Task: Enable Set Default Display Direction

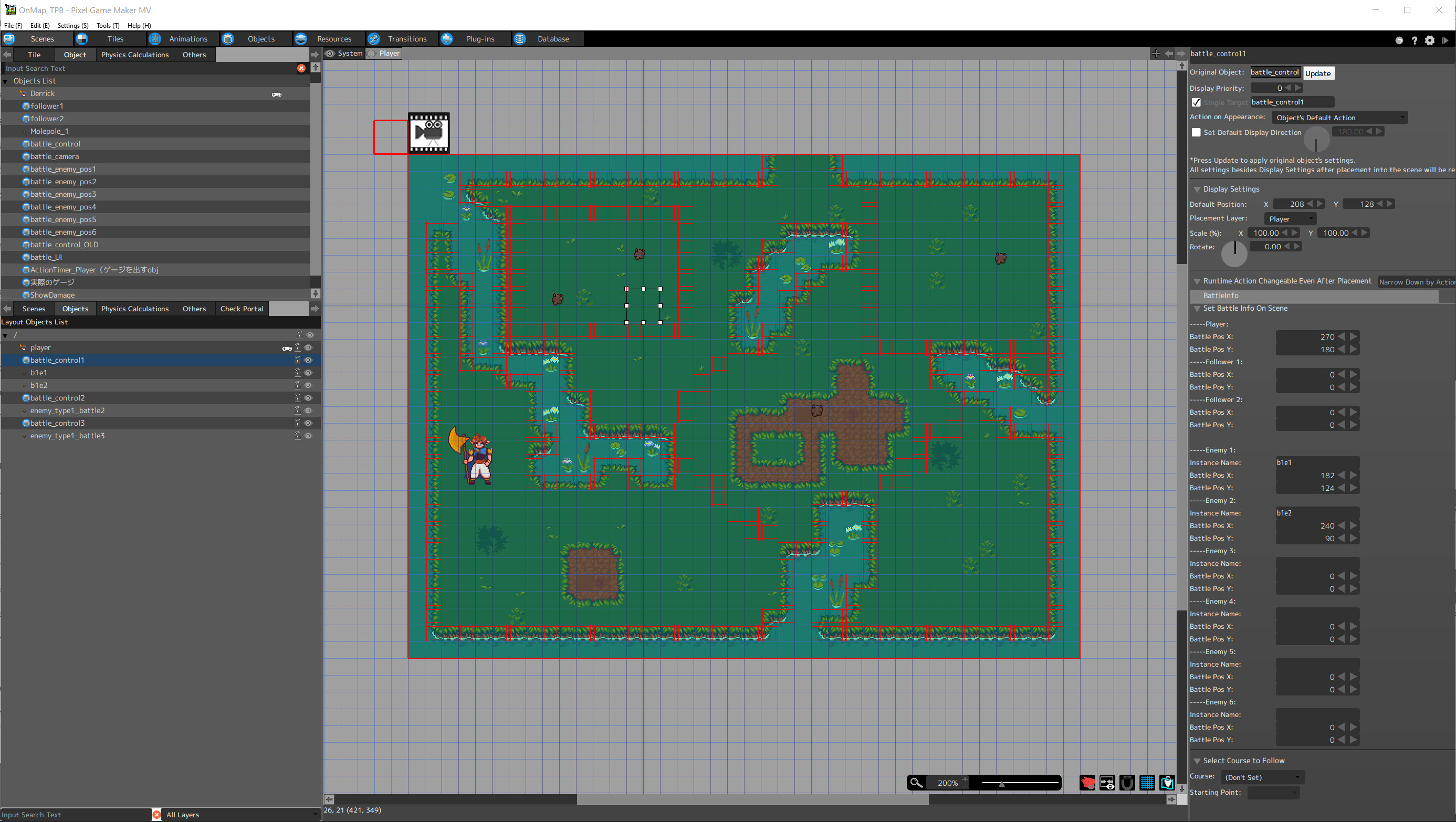Action: coord(1197,132)
